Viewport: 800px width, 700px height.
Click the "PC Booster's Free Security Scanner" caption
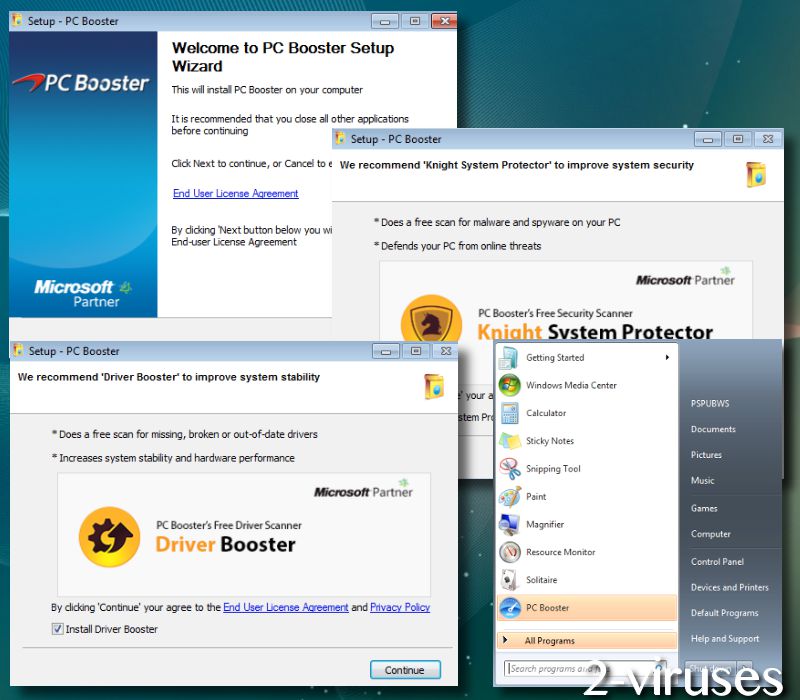[x=555, y=313]
